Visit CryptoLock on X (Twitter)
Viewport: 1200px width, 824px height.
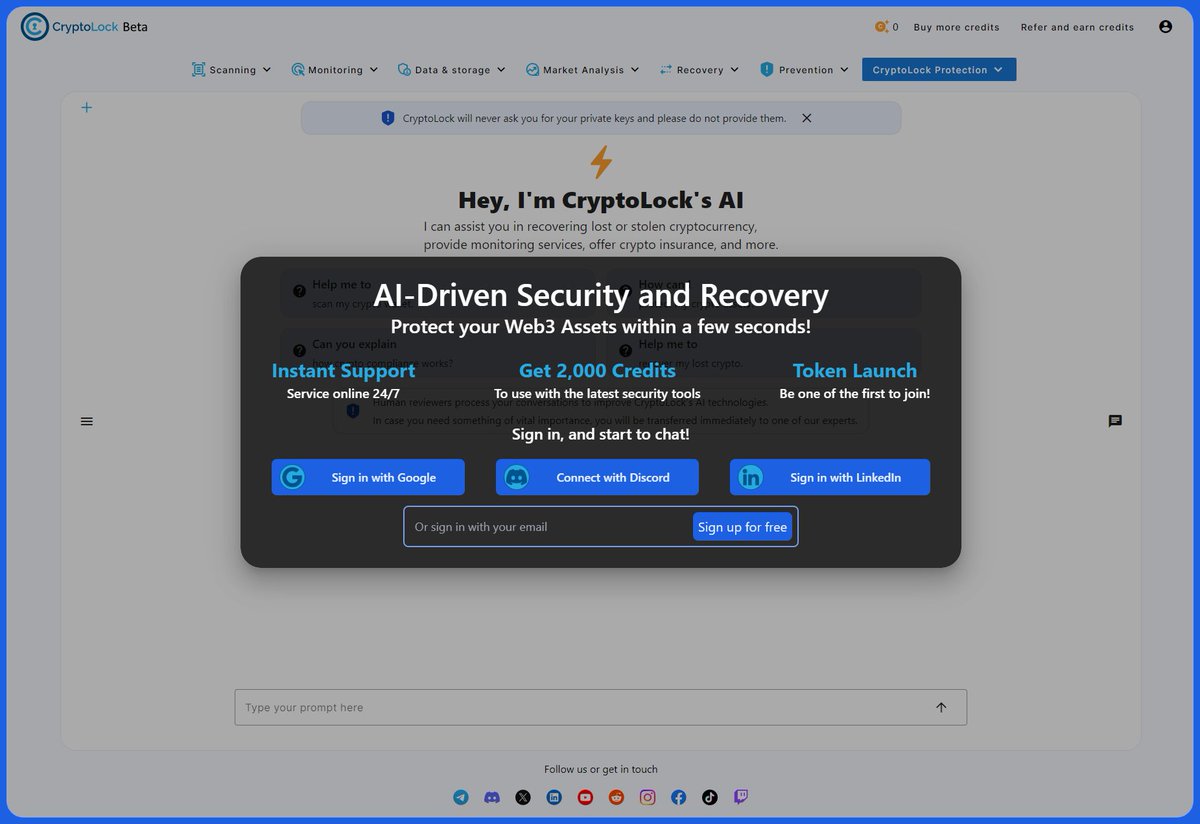(x=523, y=797)
